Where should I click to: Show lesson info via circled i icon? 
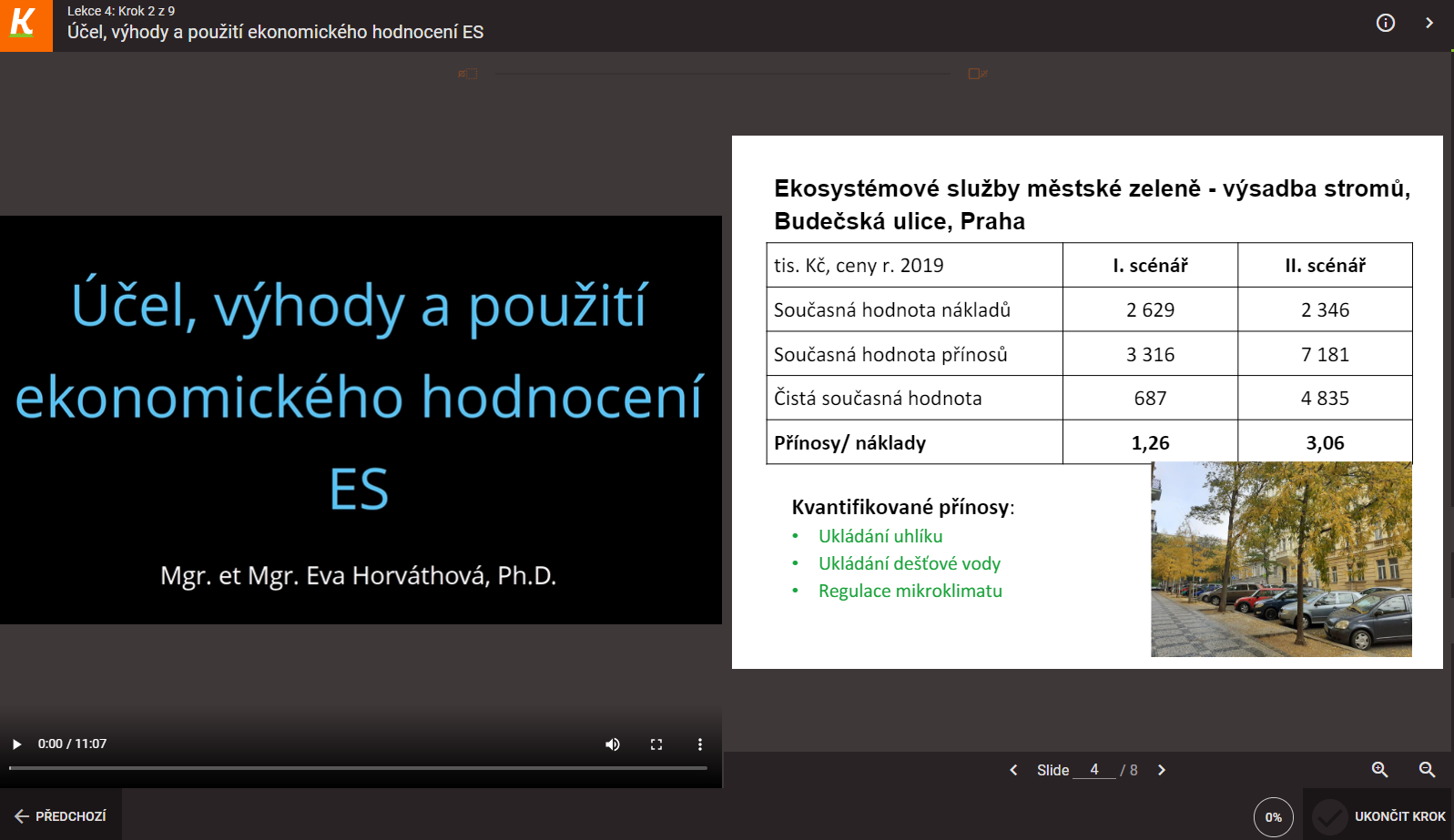[1385, 23]
